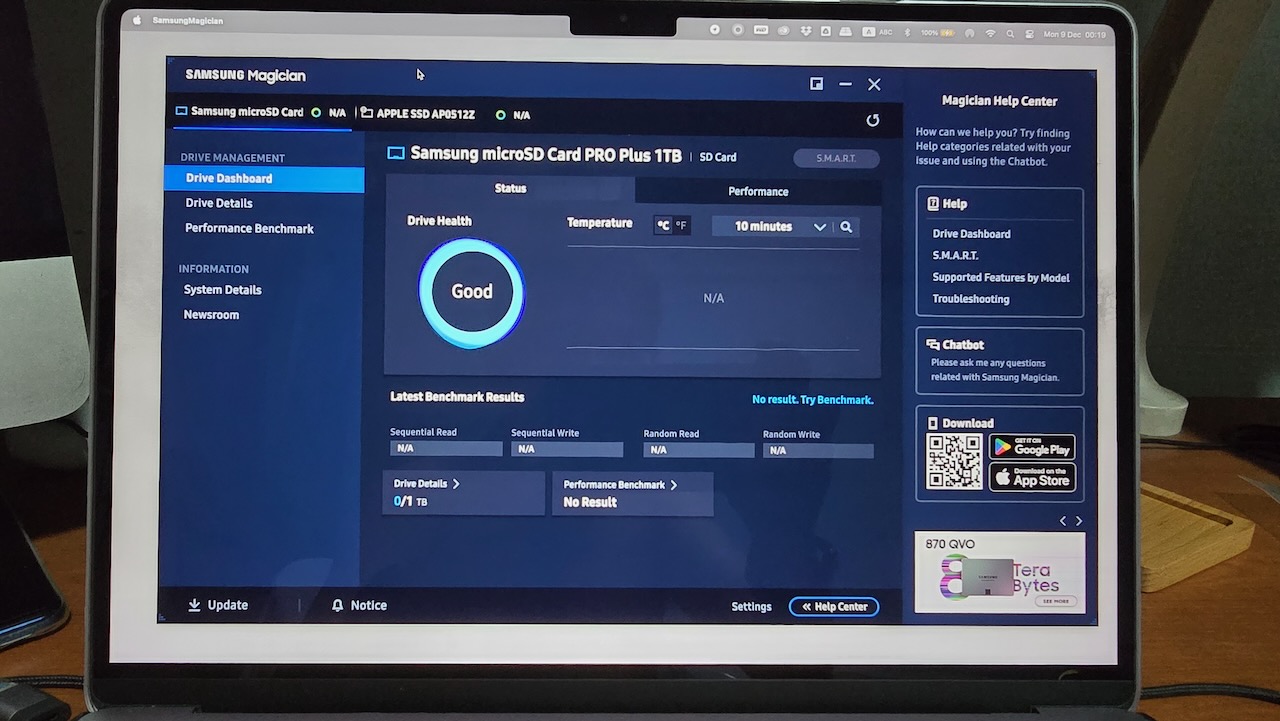Open Notice via the bell icon
The width and height of the screenshot is (1280, 721).
click(338, 606)
